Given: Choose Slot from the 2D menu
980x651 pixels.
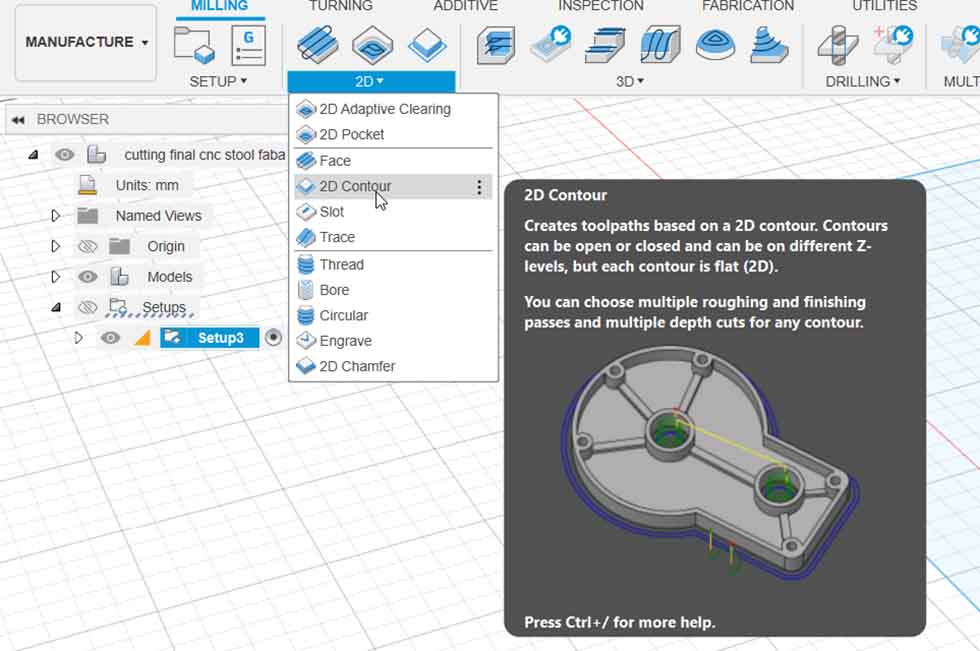Looking at the screenshot, I should tap(393, 212).
